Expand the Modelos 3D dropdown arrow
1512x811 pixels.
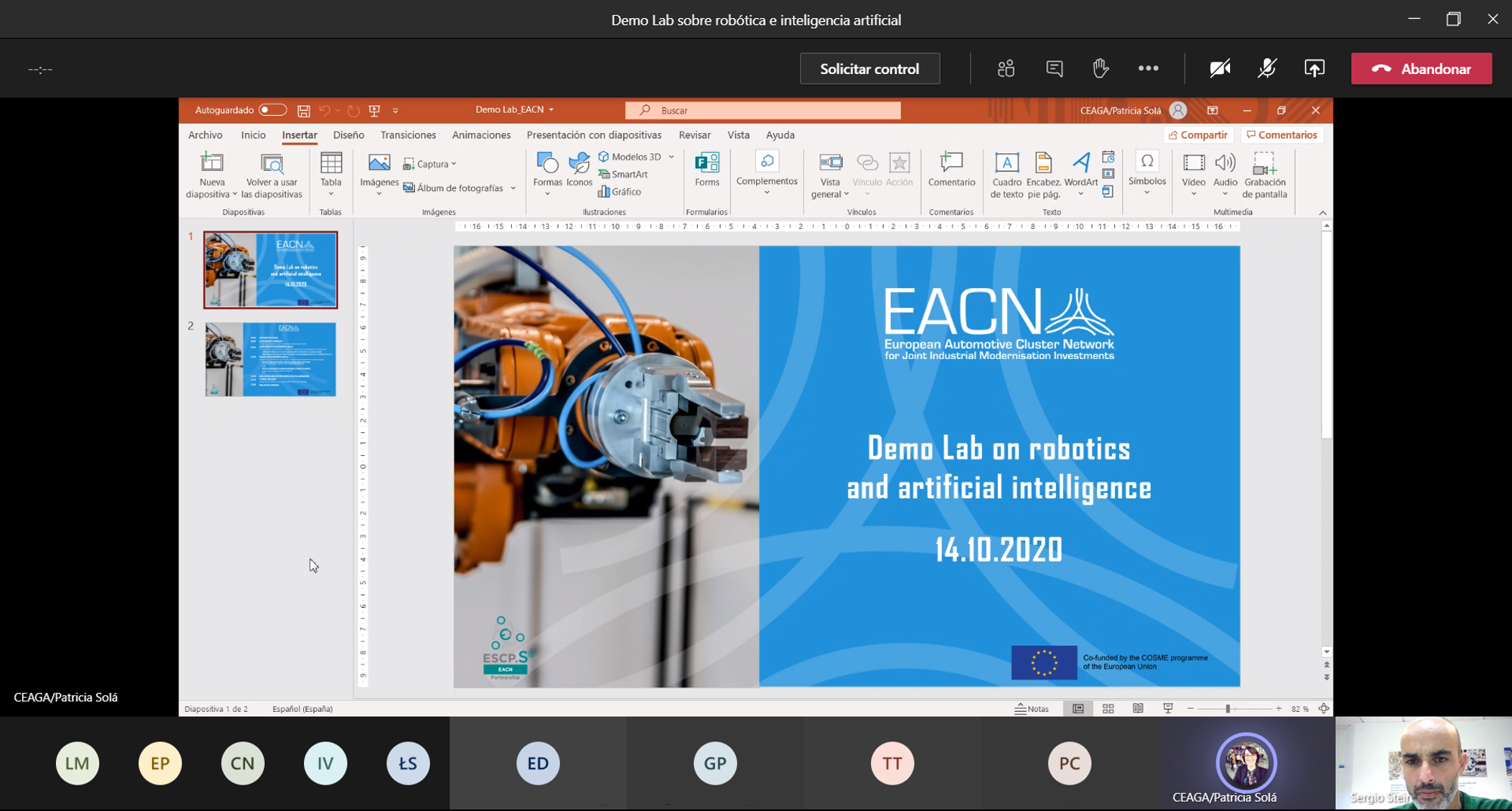click(671, 157)
